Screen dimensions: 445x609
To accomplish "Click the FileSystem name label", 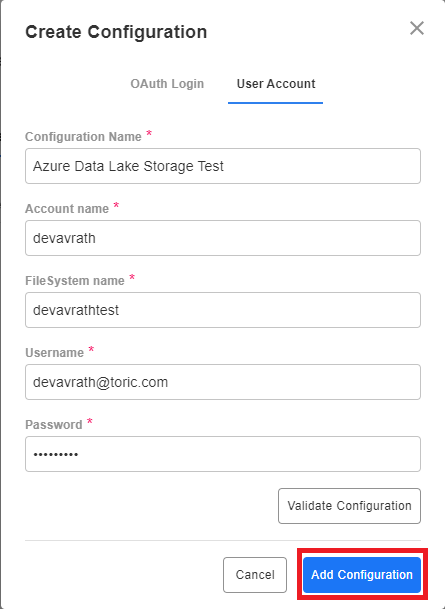I will 75,280.
